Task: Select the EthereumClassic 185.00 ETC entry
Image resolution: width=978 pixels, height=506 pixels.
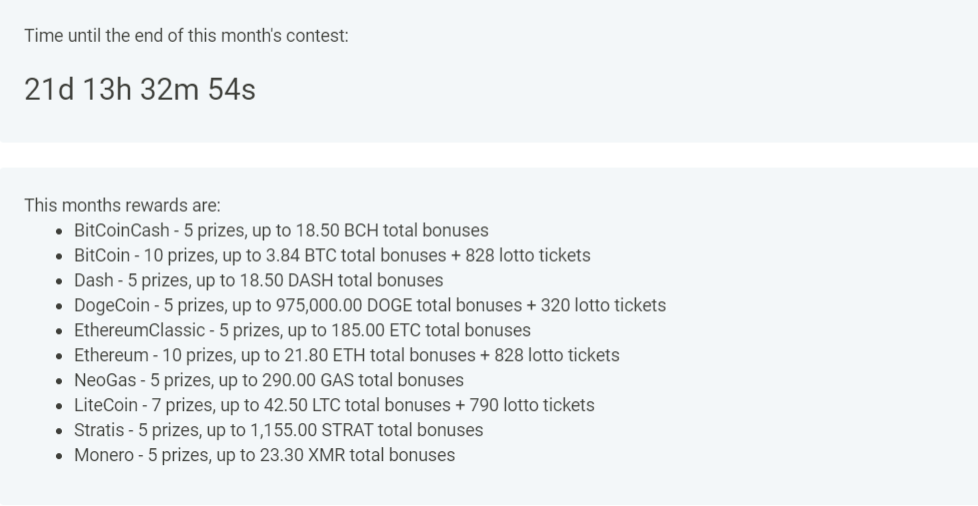Action: tap(303, 330)
